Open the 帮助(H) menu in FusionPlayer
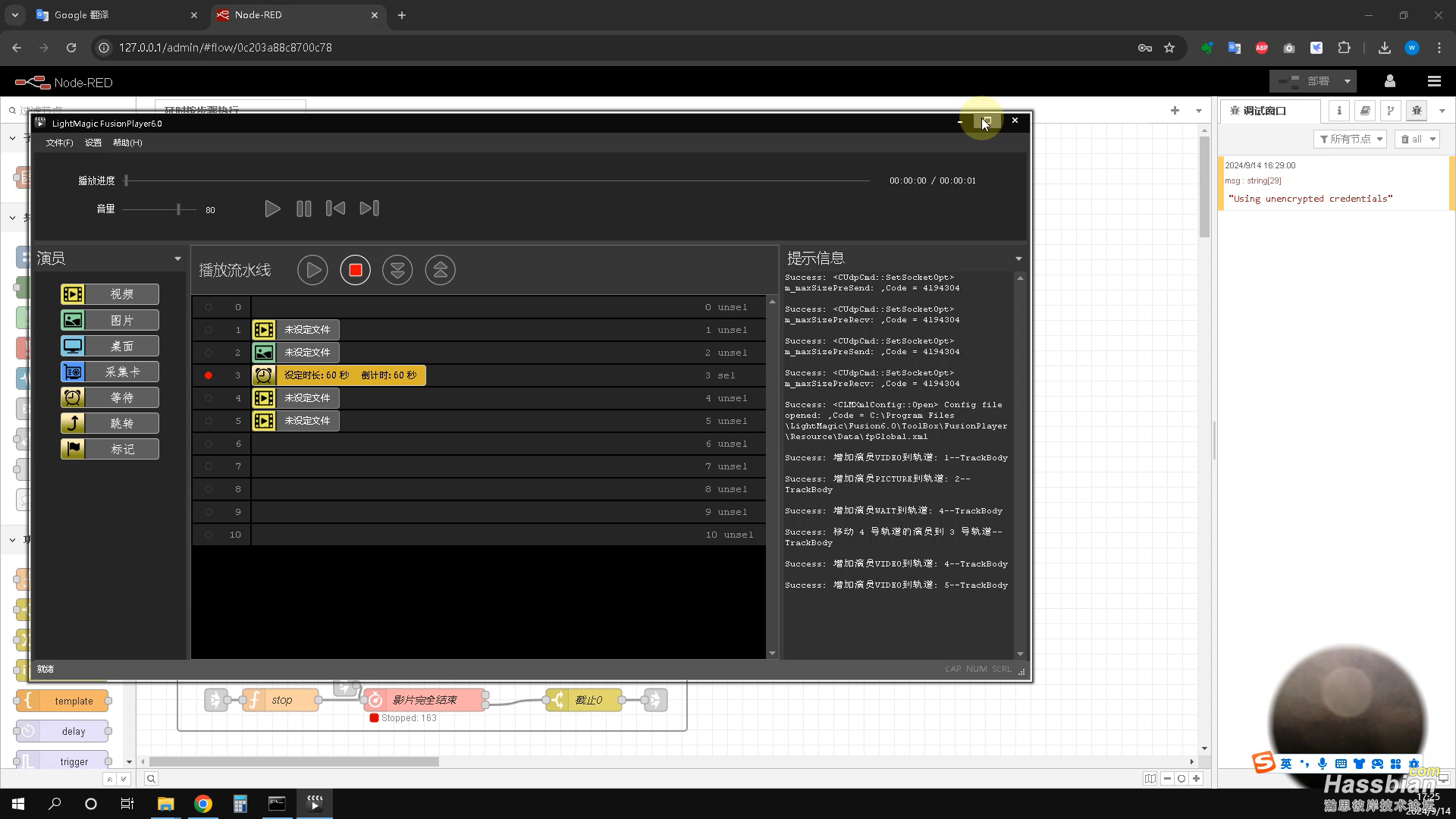1456x819 pixels. click(x=127, y=143)
